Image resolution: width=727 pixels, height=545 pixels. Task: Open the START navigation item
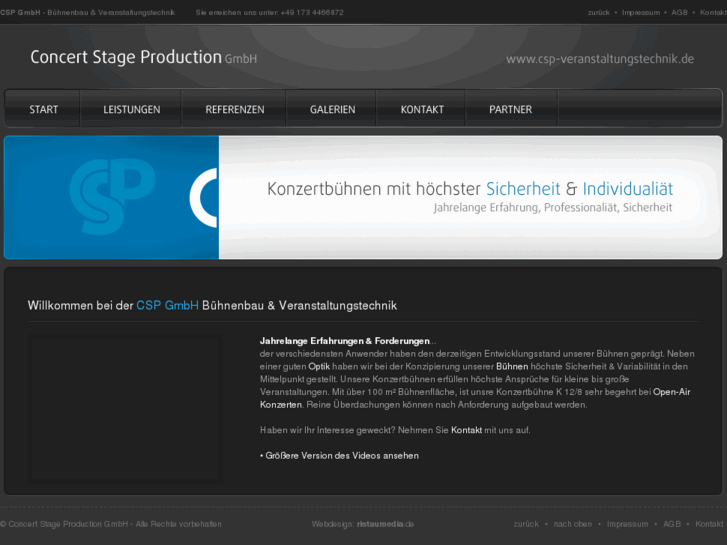[44, 109]
